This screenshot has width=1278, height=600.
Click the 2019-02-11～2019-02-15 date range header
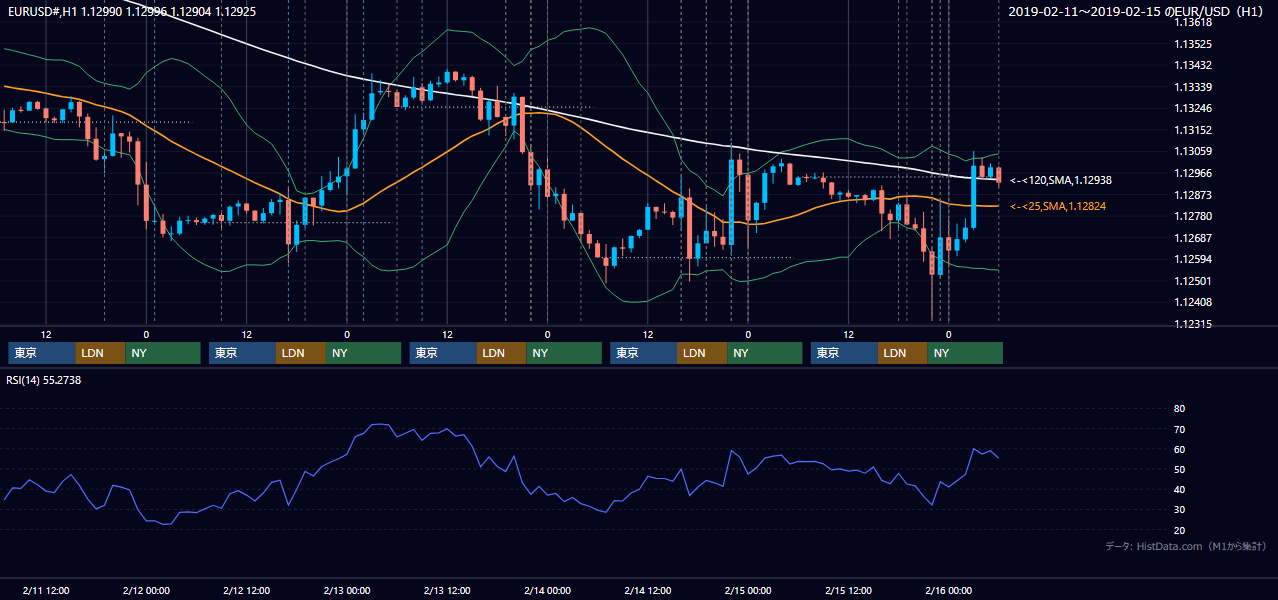point(1135,11)
